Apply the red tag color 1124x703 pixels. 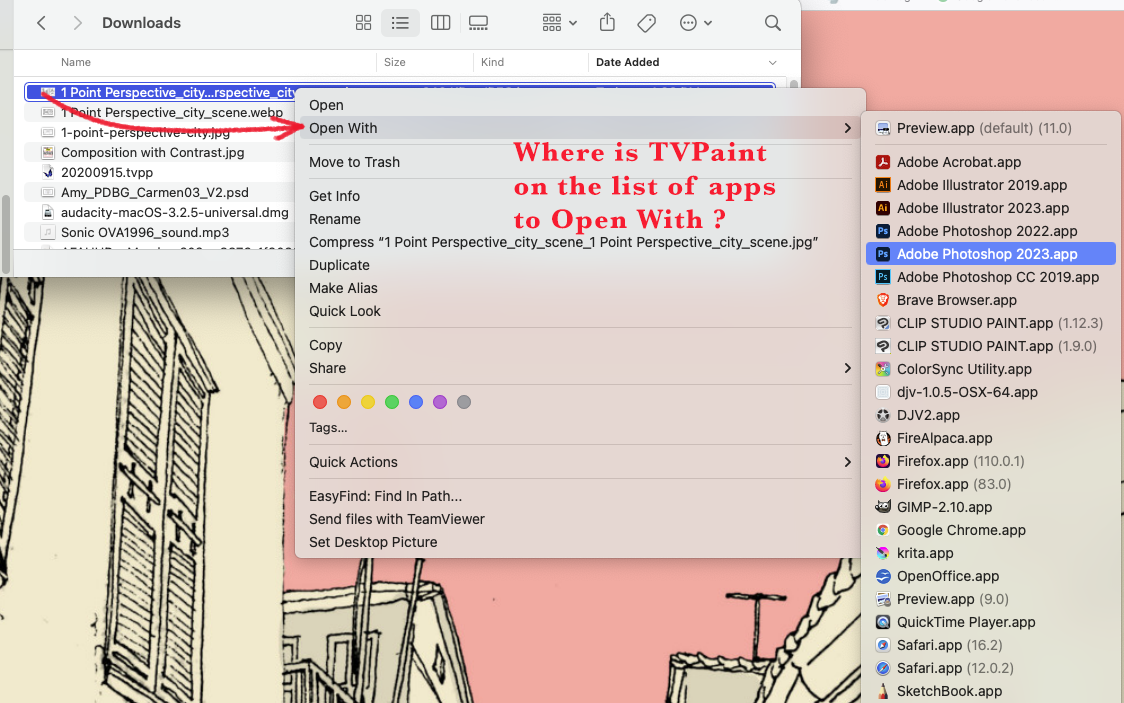(x=320, y=402)
